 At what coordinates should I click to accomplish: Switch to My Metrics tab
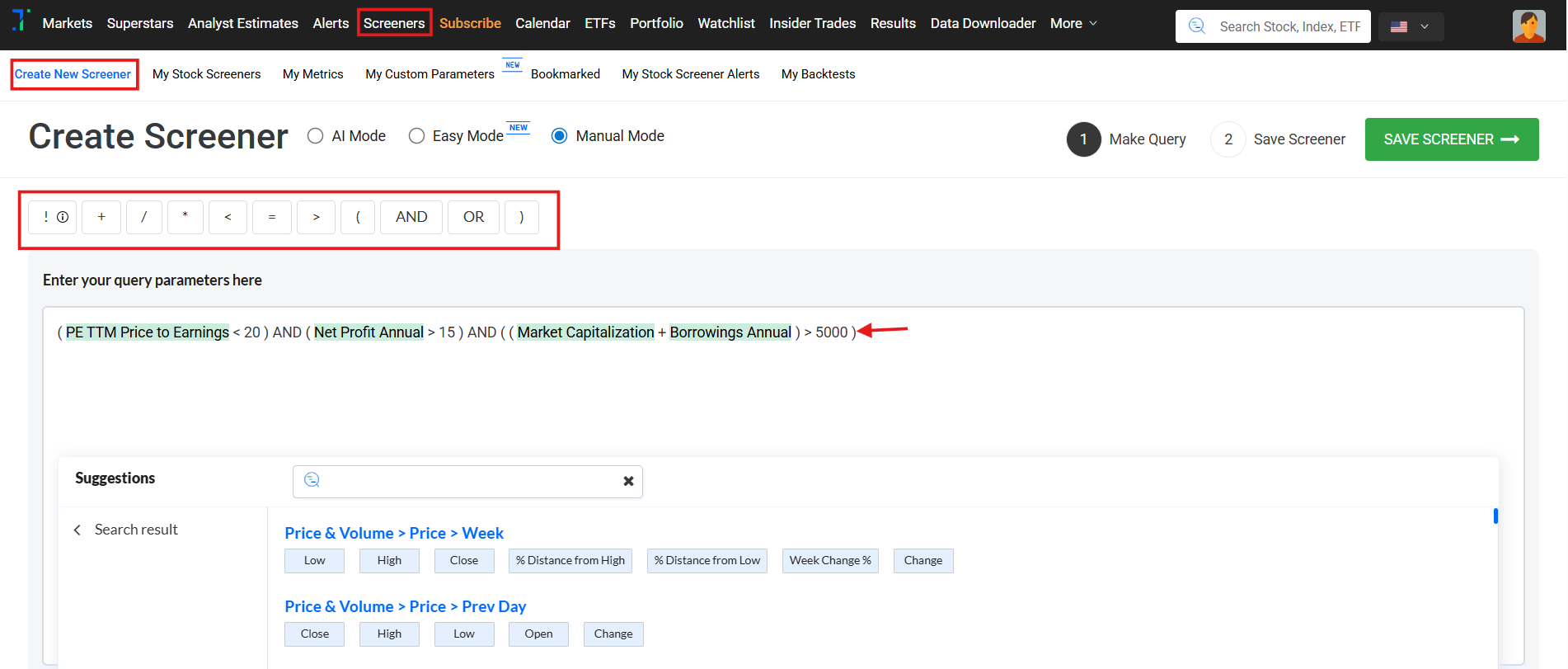tap(312, 74)
